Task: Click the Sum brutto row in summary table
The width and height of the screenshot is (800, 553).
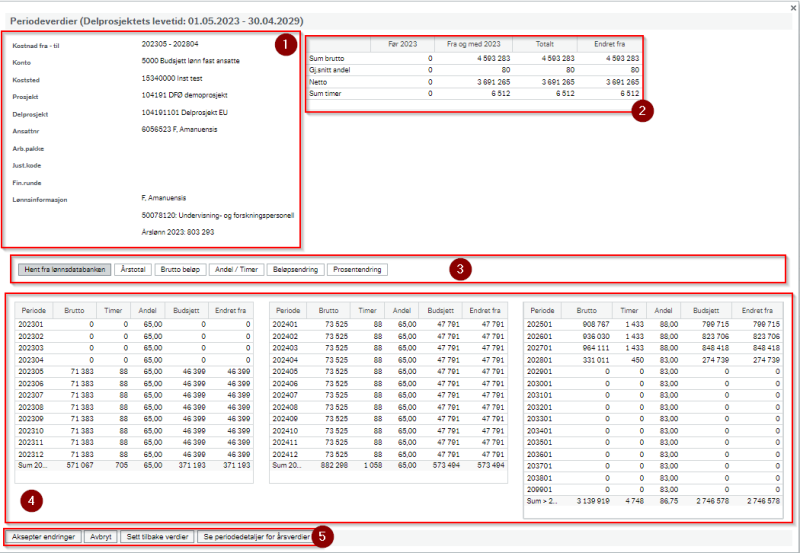Action: 474,58
